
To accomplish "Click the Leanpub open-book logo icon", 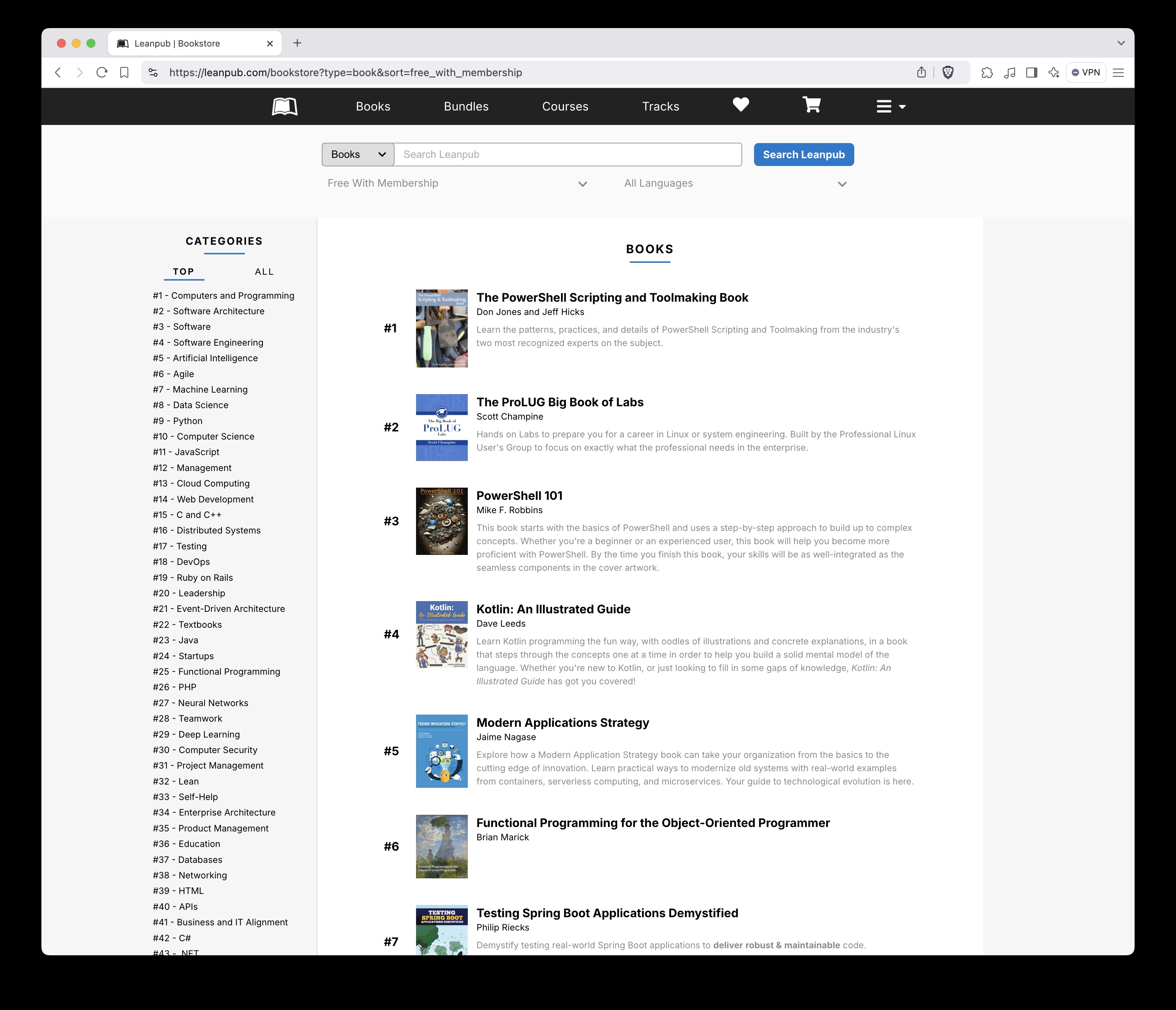I will [284, 106].
